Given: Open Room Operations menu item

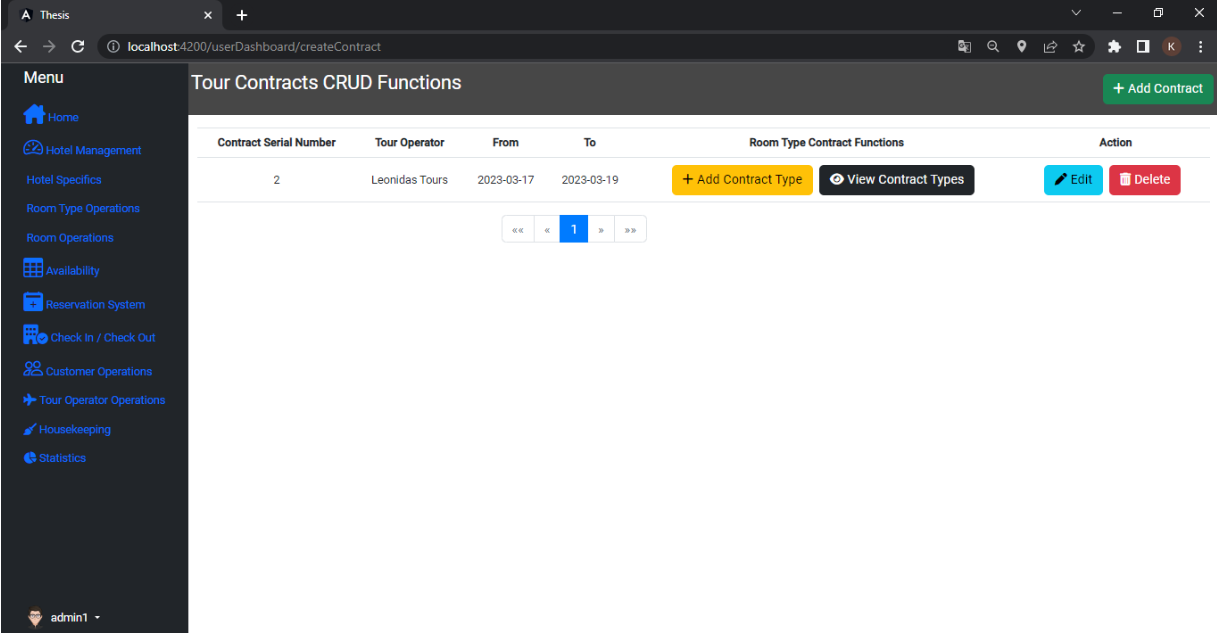Looking at the screenshot, I should point(70,238).
